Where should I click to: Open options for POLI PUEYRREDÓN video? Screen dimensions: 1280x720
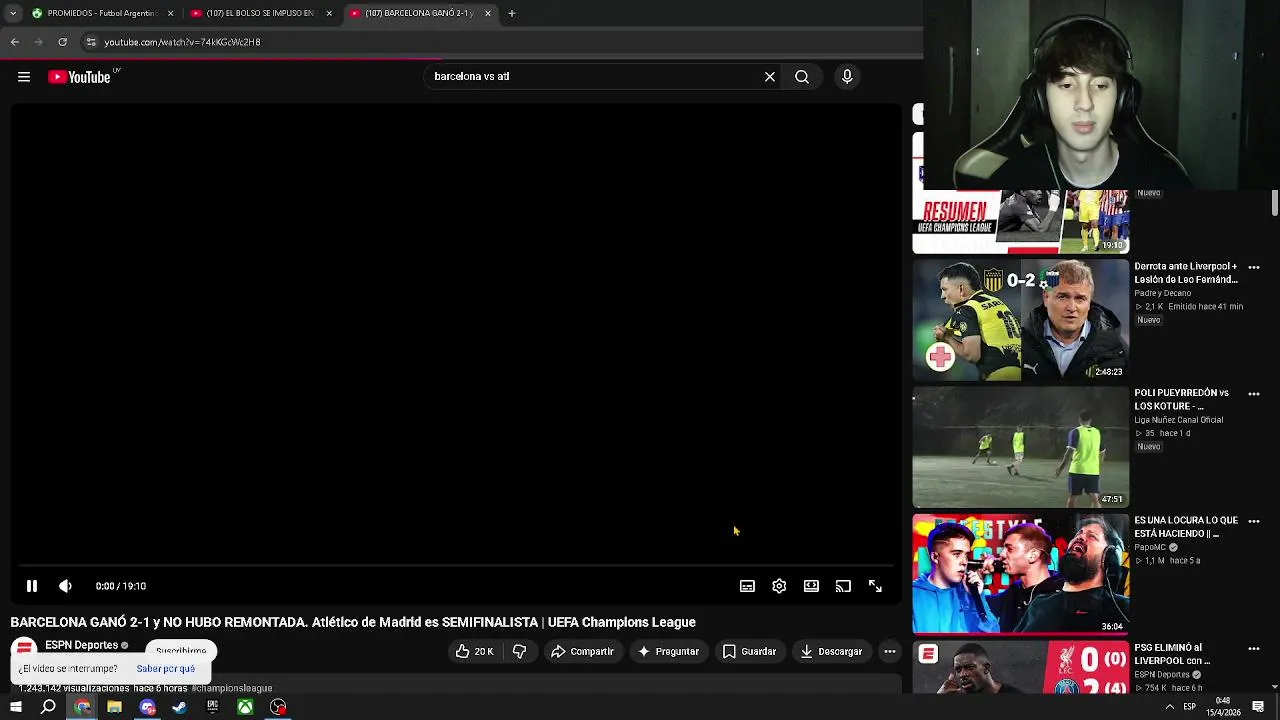coord(1254,394)
